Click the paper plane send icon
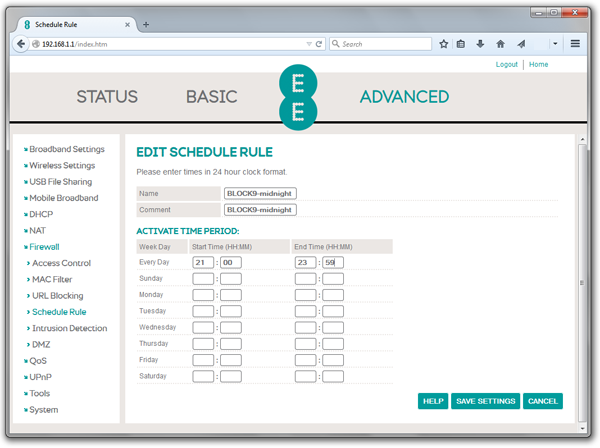600x448 pixels. pyautogui.click(x=521, y=44)
